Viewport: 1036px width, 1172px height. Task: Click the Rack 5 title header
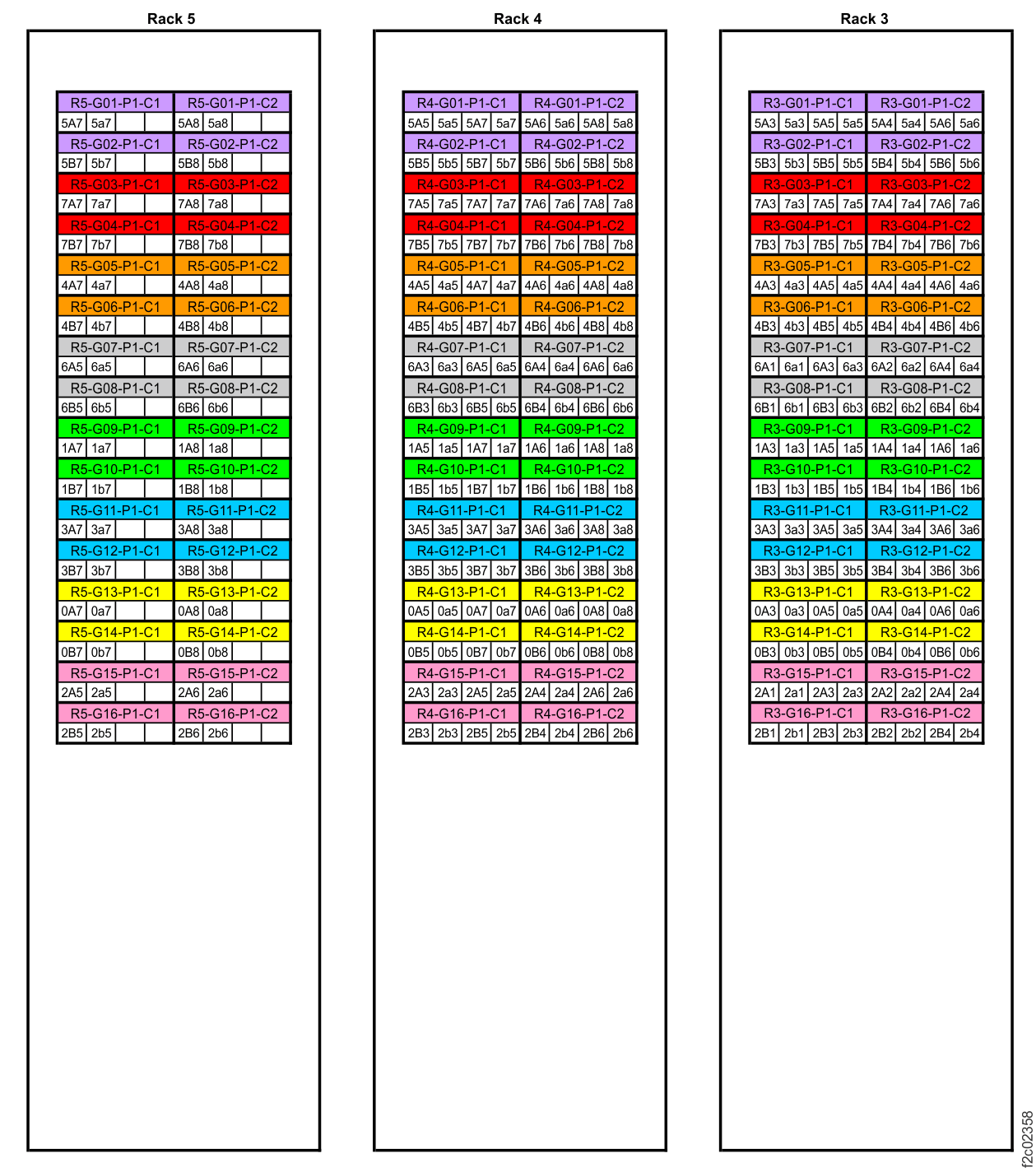click(x=172, y=15)
